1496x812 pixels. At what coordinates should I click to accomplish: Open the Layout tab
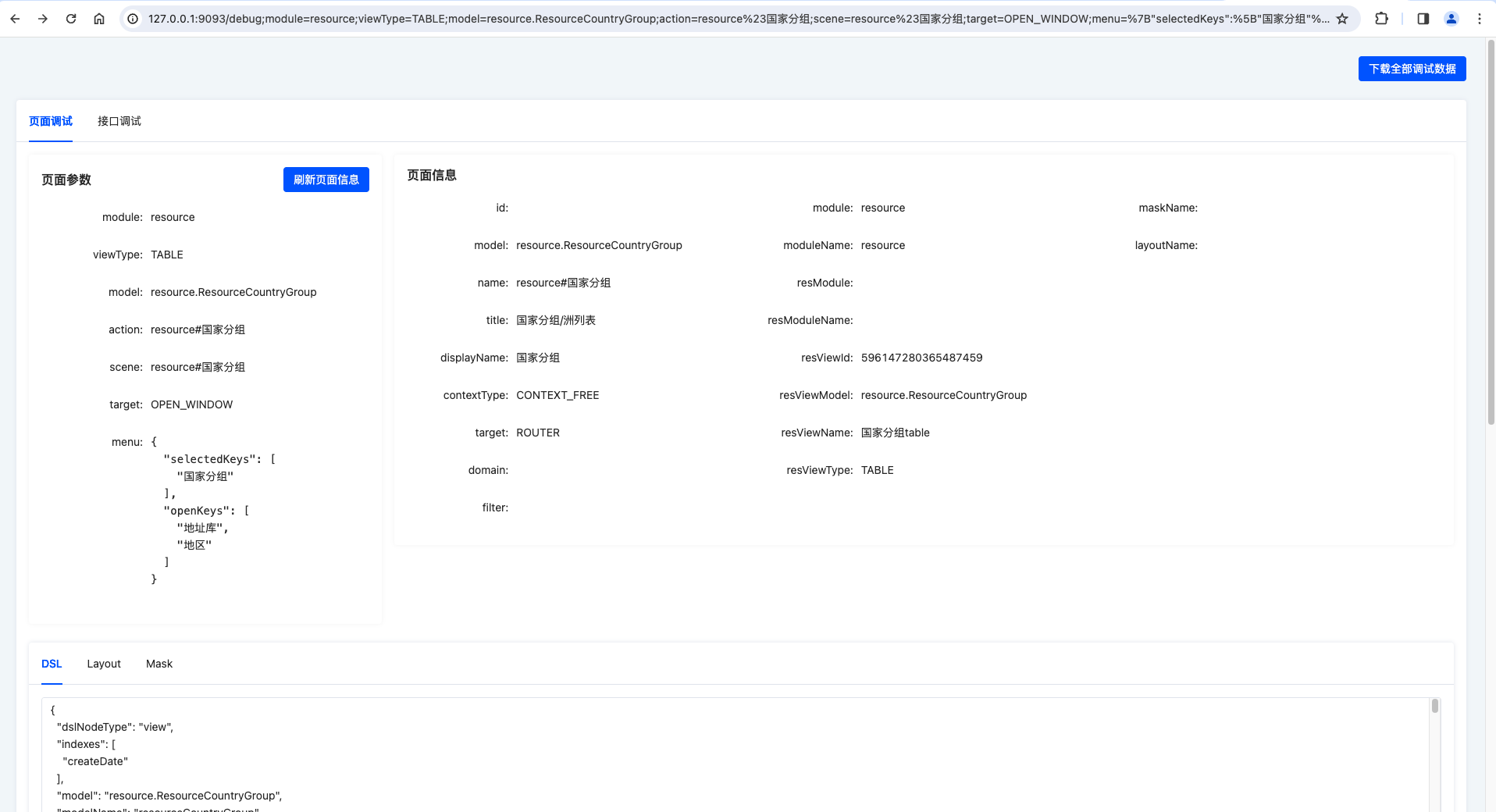(104, 664)
